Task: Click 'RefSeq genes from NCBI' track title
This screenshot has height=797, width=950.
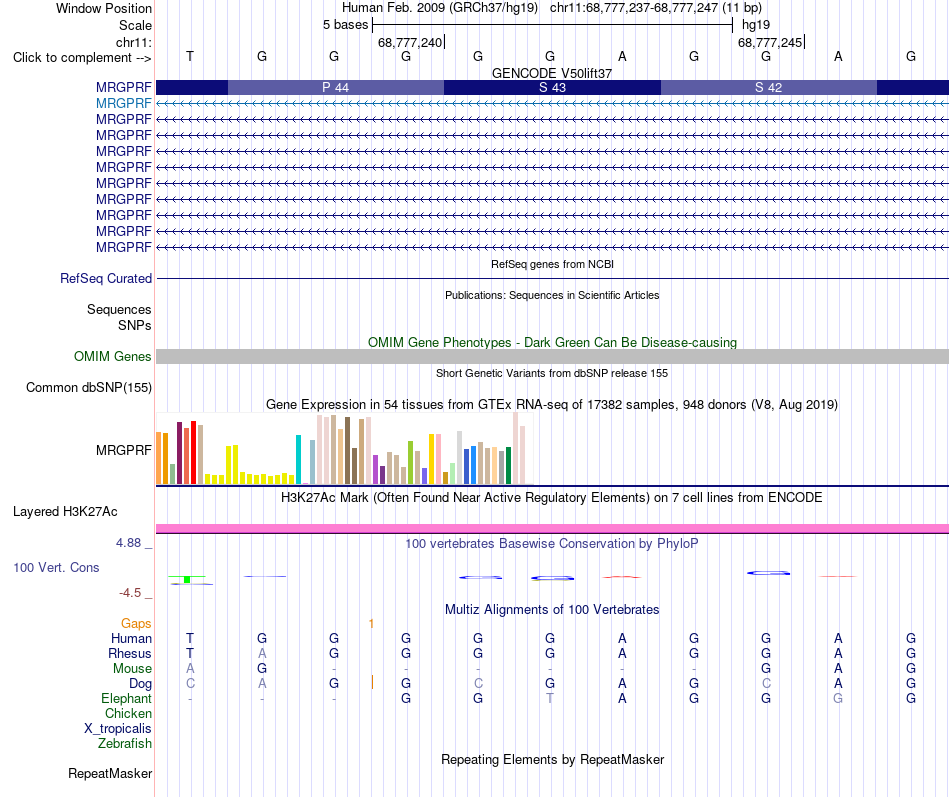Action: (552, 264)
